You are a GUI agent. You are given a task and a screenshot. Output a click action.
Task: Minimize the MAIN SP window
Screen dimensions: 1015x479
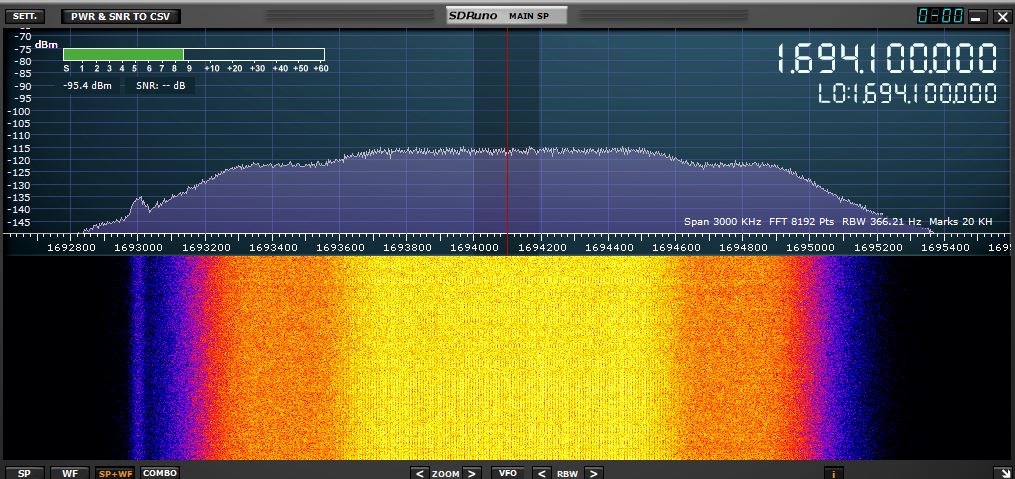978,16
